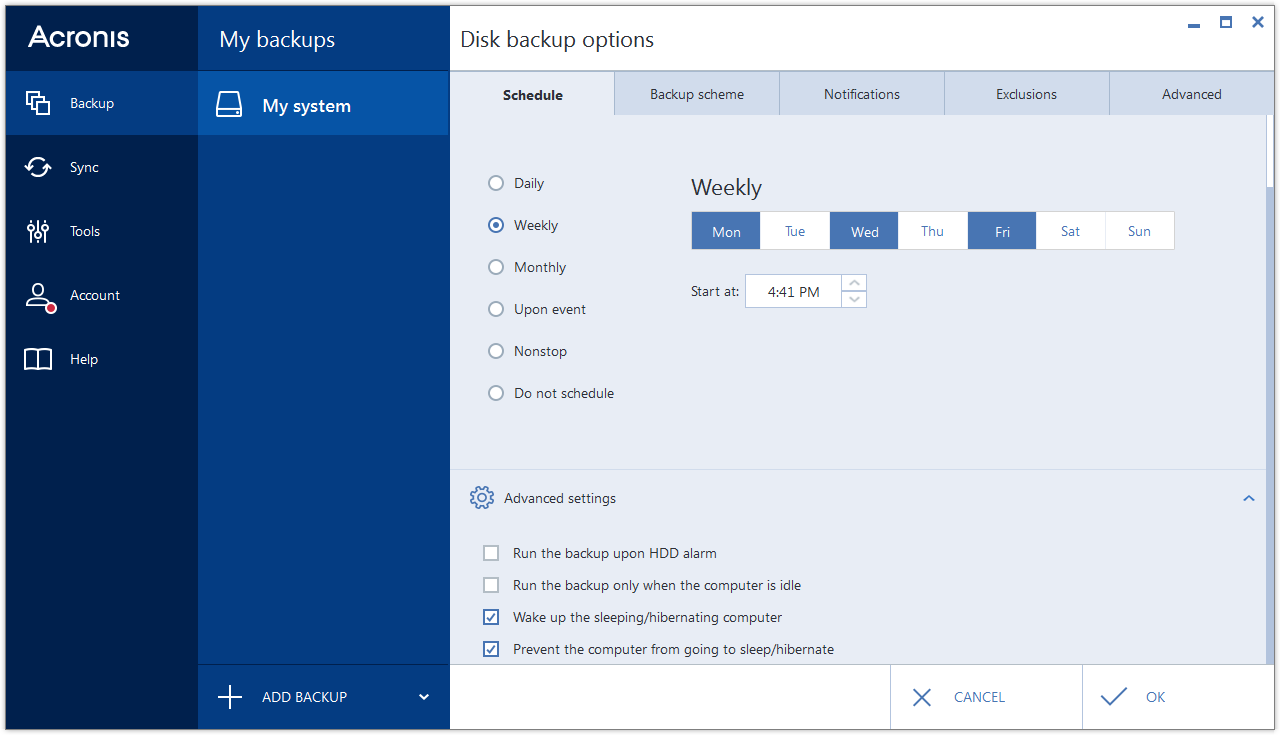The image size is (1280, 735).
Task: Toggle Sat day button on
Action: coord(1071,231)
